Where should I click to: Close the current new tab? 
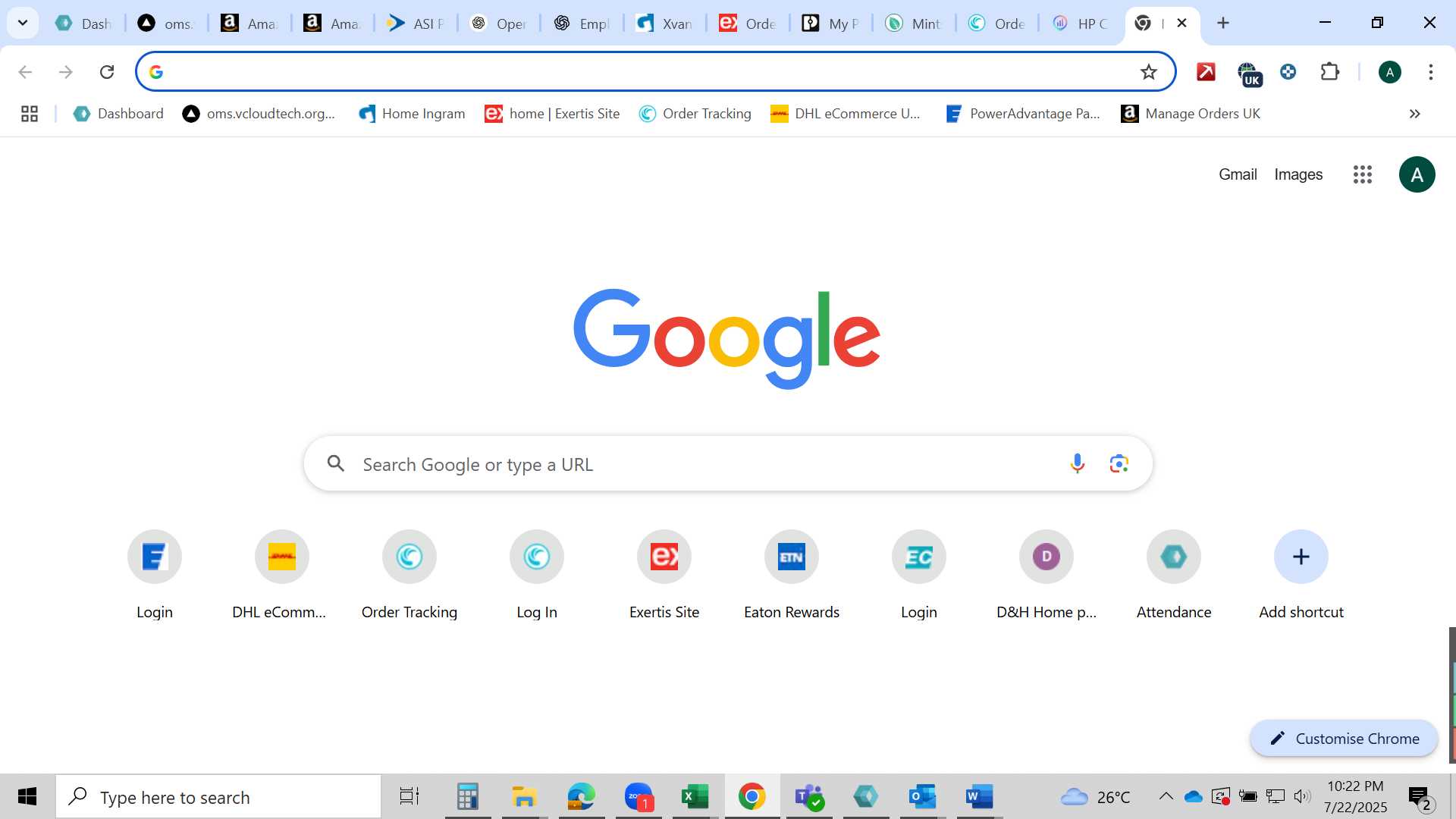(x=1181, y=23)
